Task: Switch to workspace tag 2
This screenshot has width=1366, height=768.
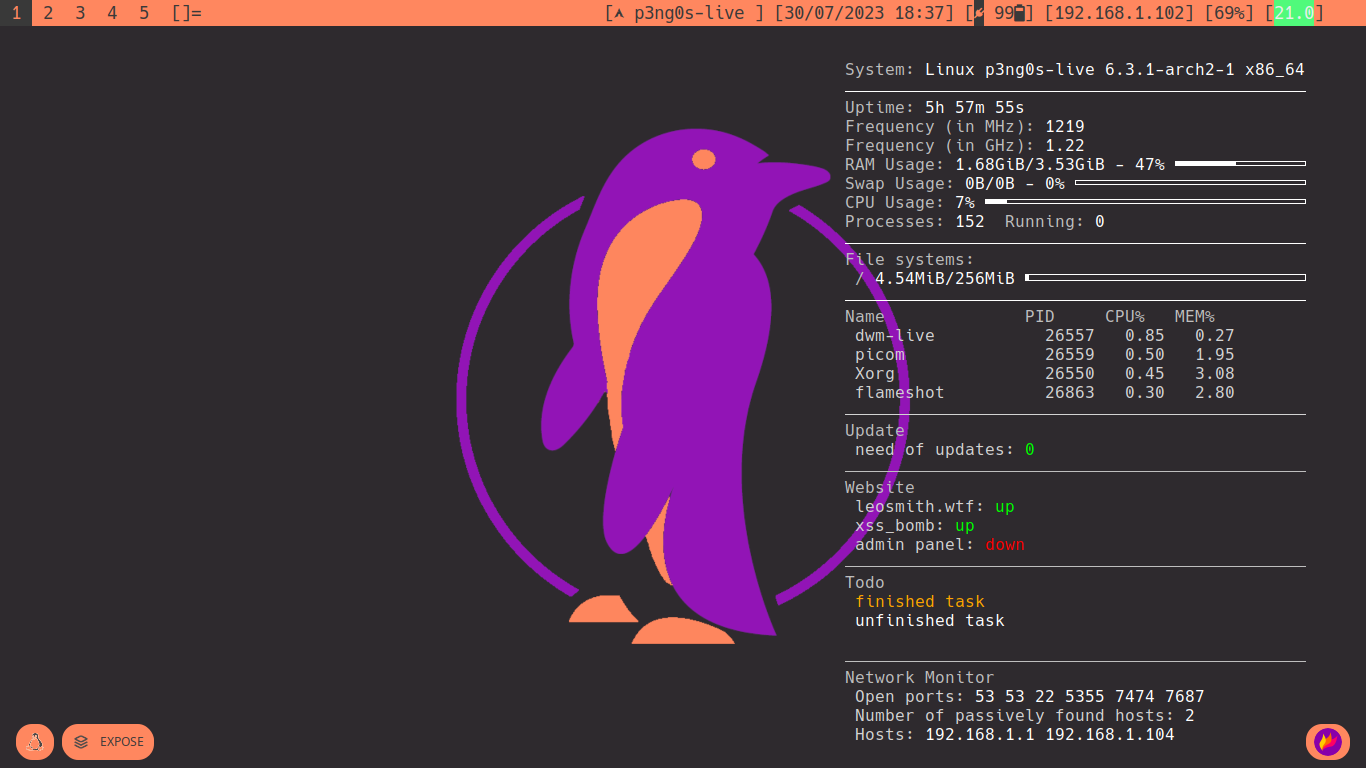Action: pyautogui.click(x=48, y=13)
